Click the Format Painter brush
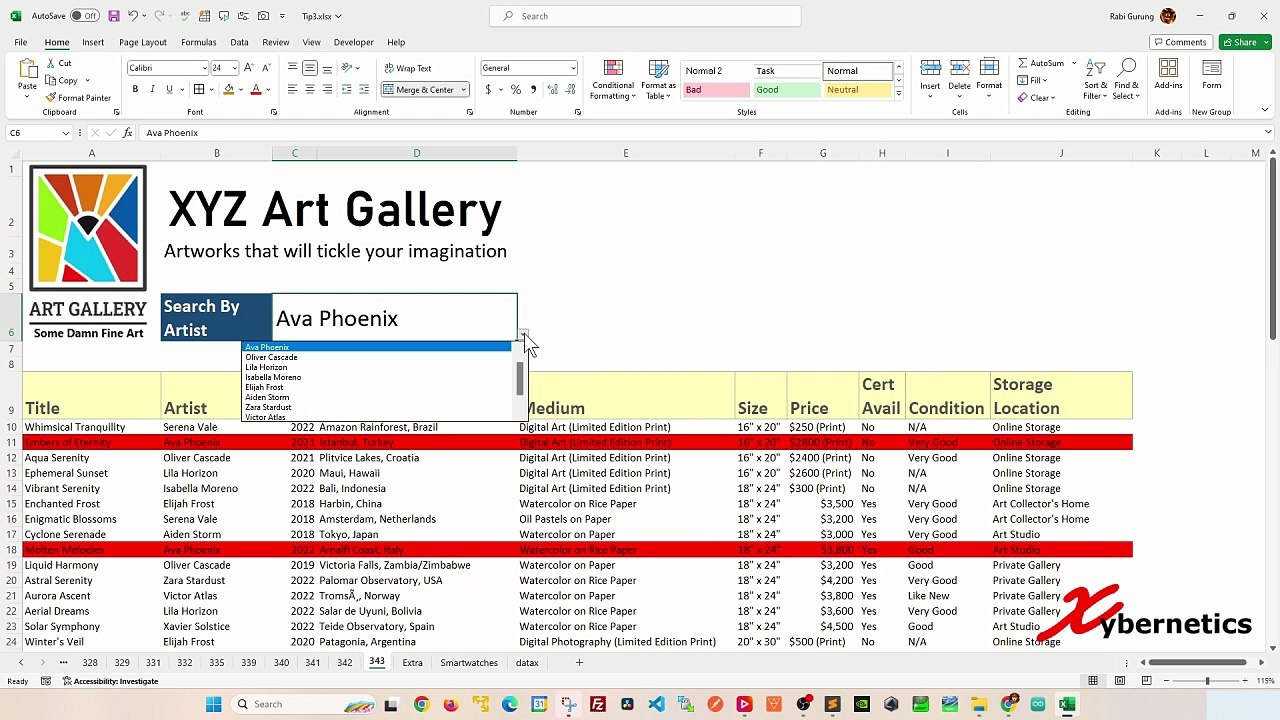 pyautogui.click(x=50, y=98)
